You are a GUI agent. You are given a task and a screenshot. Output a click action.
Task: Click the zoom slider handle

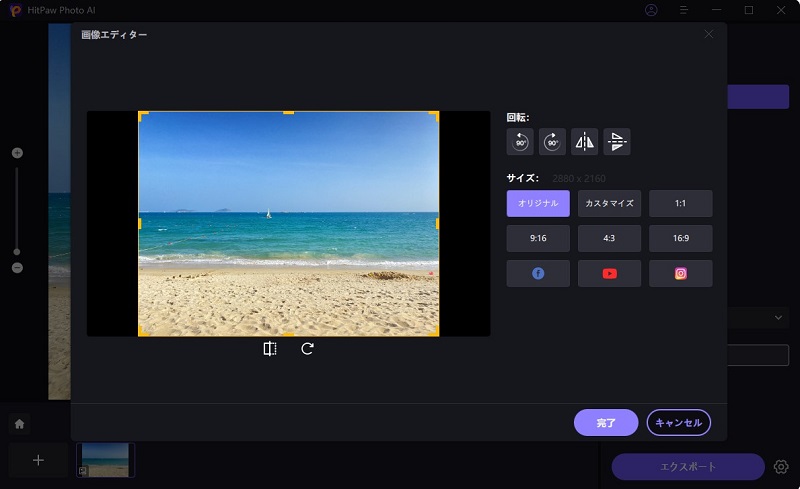17,252
